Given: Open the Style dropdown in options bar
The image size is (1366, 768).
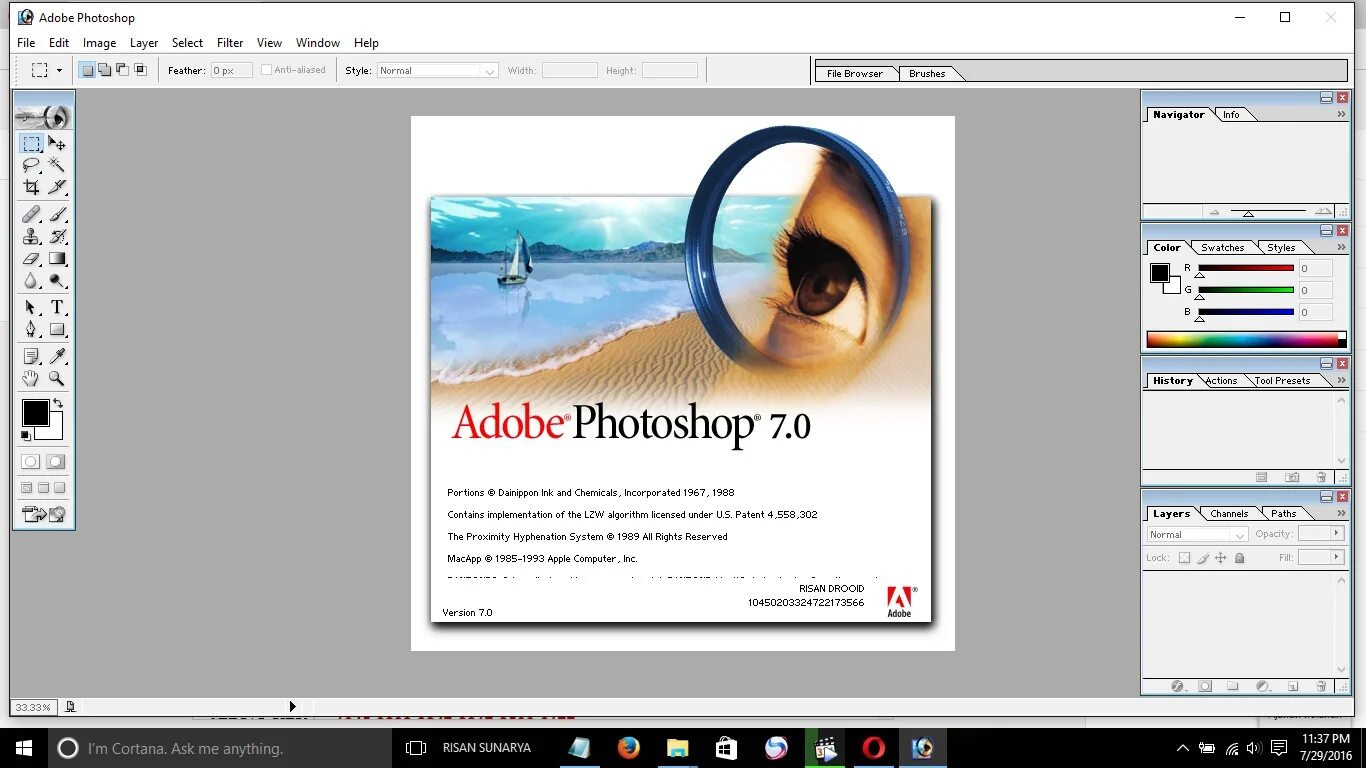Looking at the screenshot, I should (437, 70).
